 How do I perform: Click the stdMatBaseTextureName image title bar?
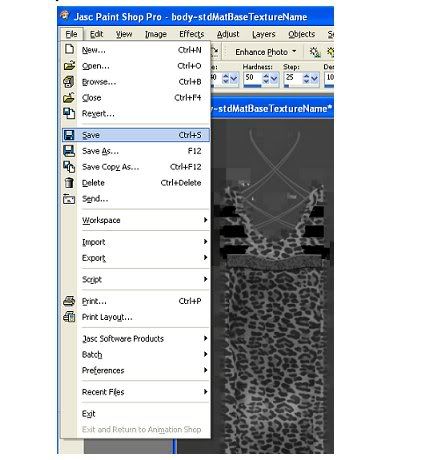pos(272,108)
